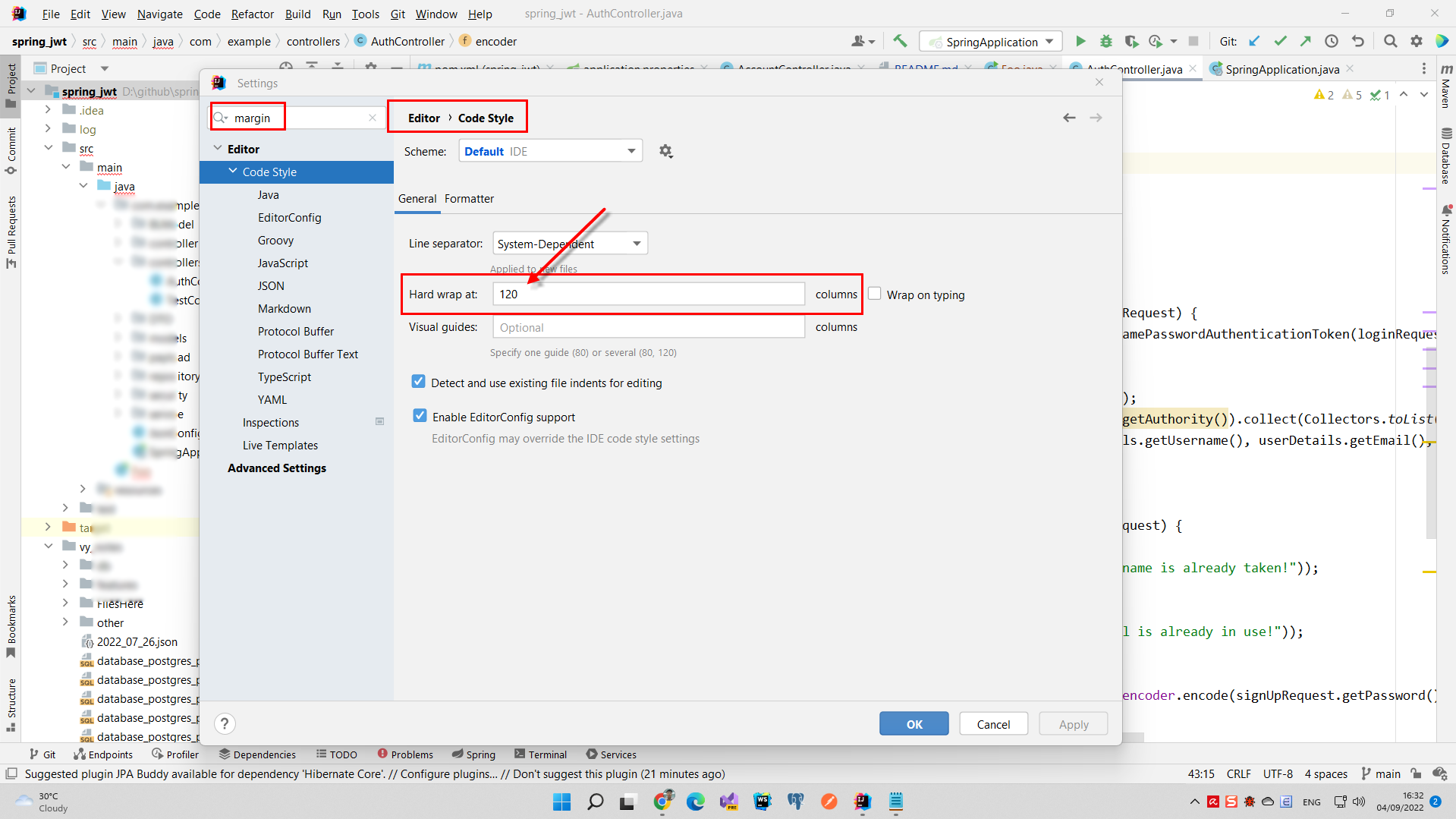Open the Navigate menu

160,14
